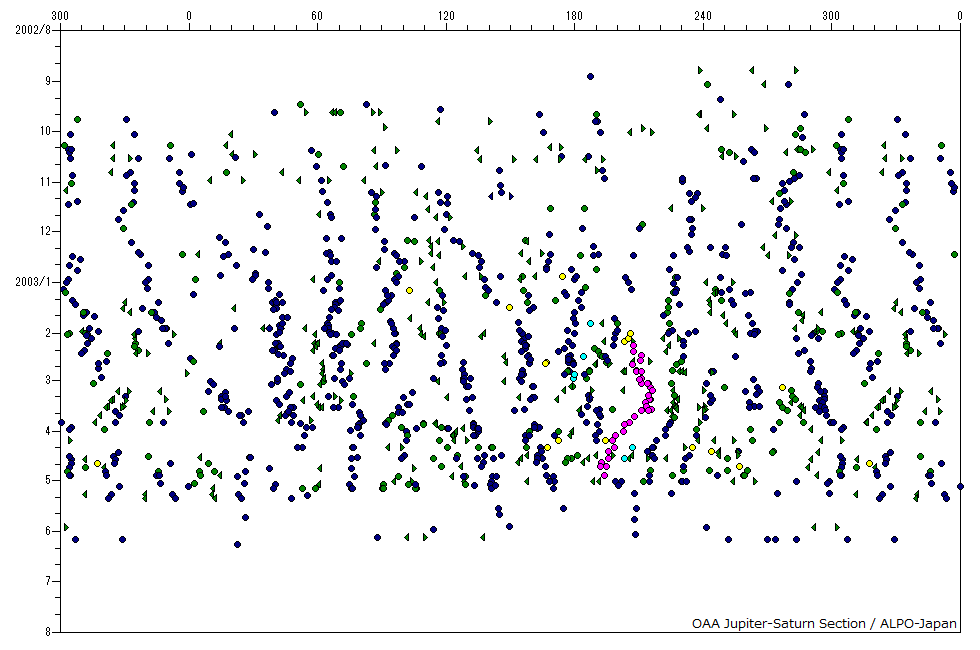Click the 180 longitude label on the top axis

pyautogui.click(x=574, y=16)
